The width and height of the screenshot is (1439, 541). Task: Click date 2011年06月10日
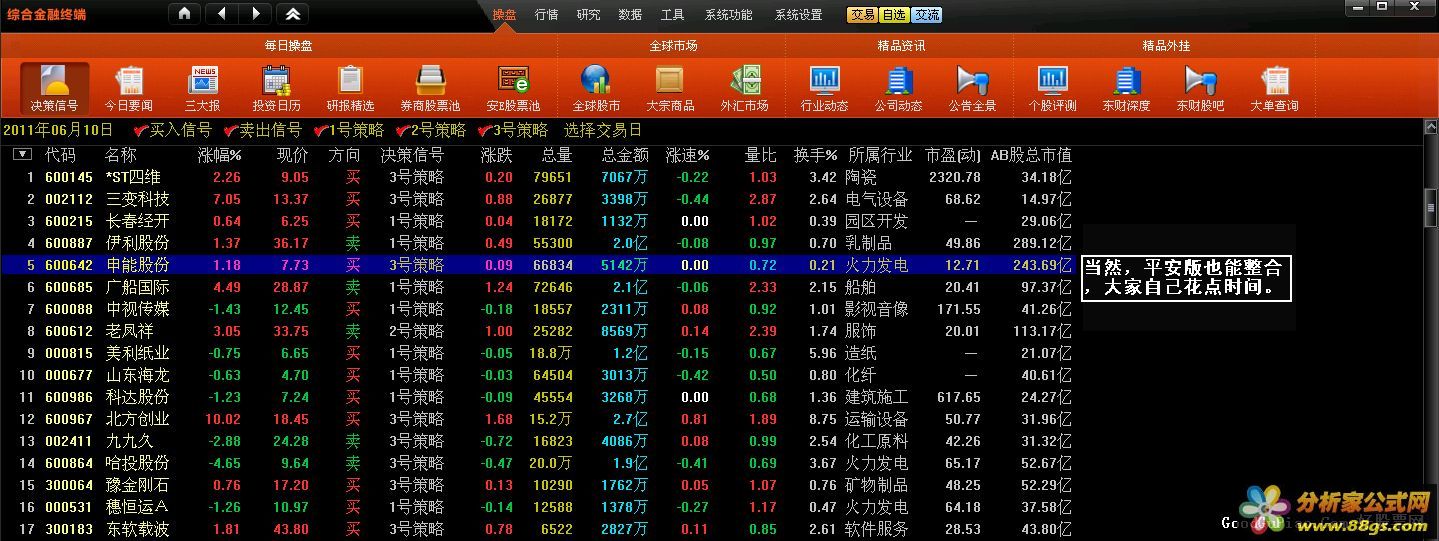59,130
